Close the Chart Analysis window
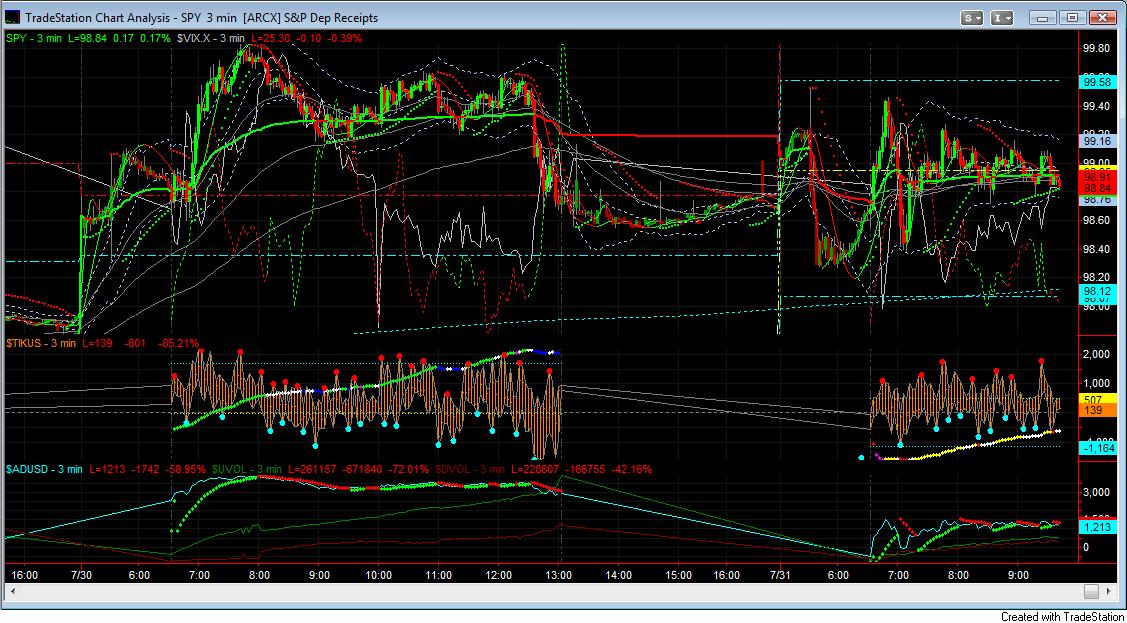The width and height of the screenshot is (1127, 623). tap(1101, 17)
